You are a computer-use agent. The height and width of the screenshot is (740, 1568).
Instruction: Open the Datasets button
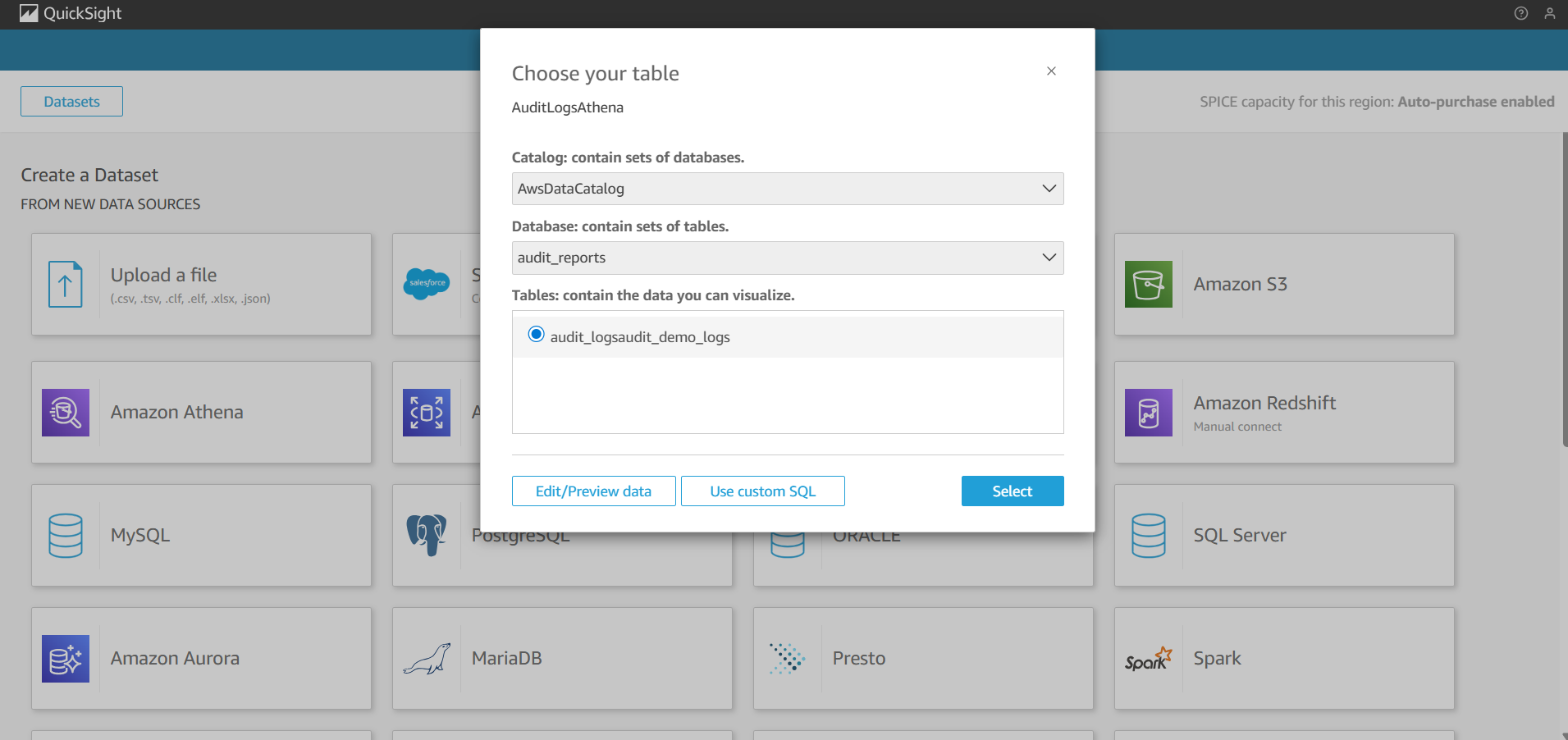(x=72, y=102)
